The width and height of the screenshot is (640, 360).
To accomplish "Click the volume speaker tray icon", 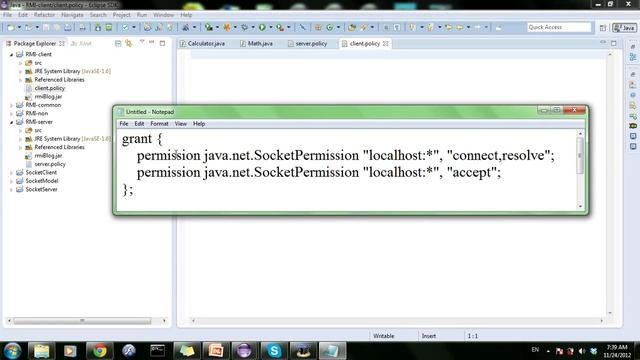I will (x=582, y=351).
